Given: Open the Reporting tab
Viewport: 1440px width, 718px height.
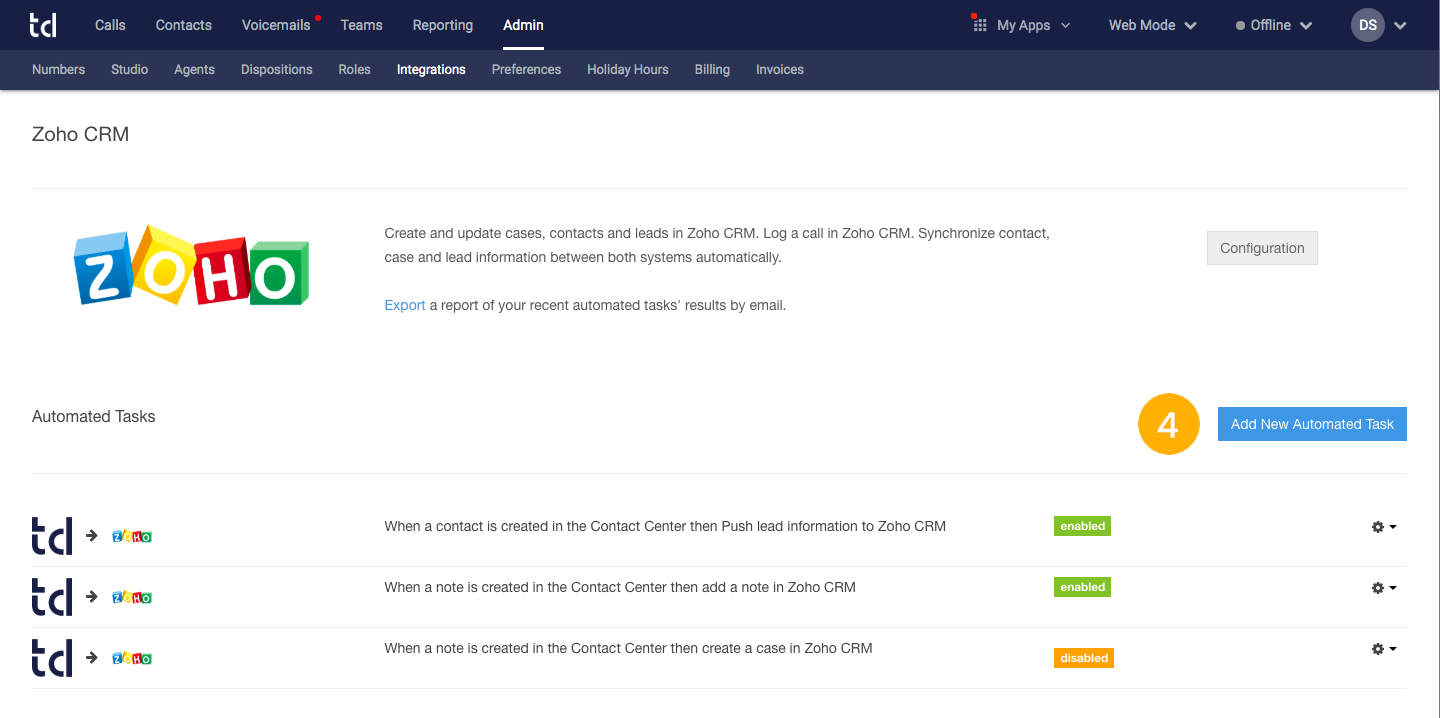Looking at the screenshot, I should pyautogui.click(x=441, y=25).
